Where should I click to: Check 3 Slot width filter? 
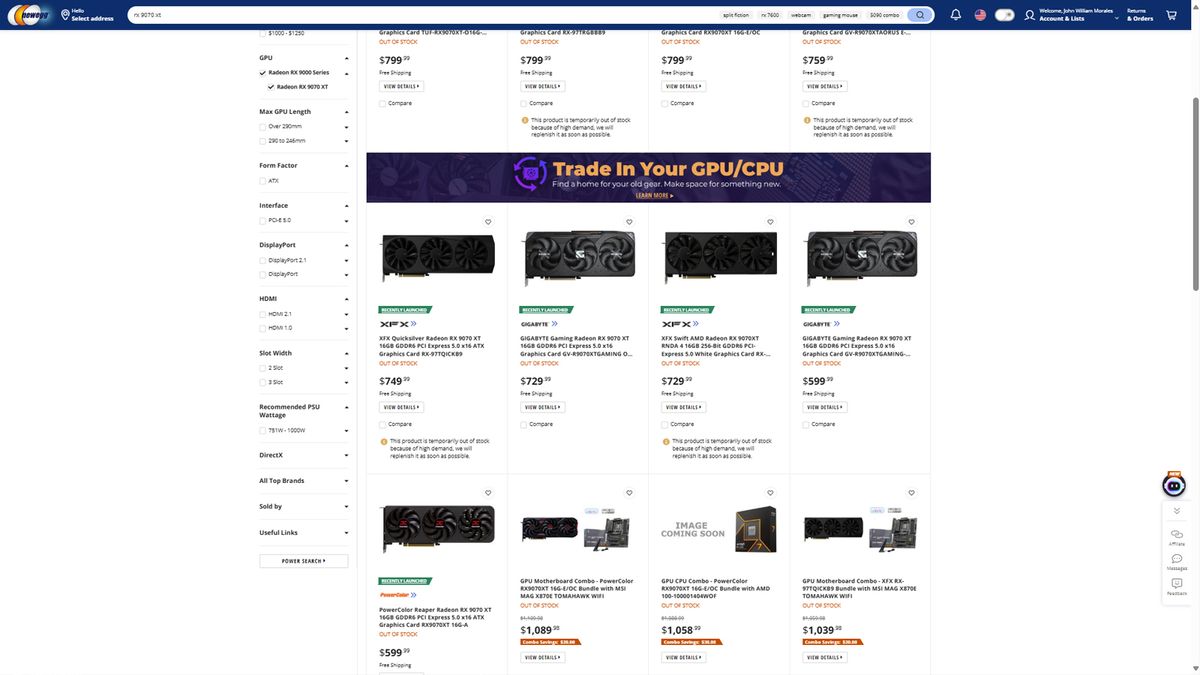(x=263, y=382)
